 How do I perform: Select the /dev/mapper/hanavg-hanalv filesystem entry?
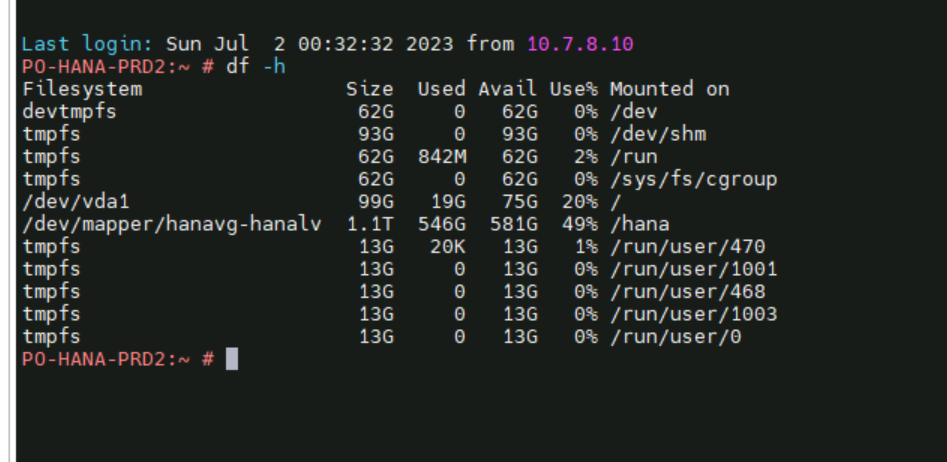pyautogui.click(x=172, y=225)
